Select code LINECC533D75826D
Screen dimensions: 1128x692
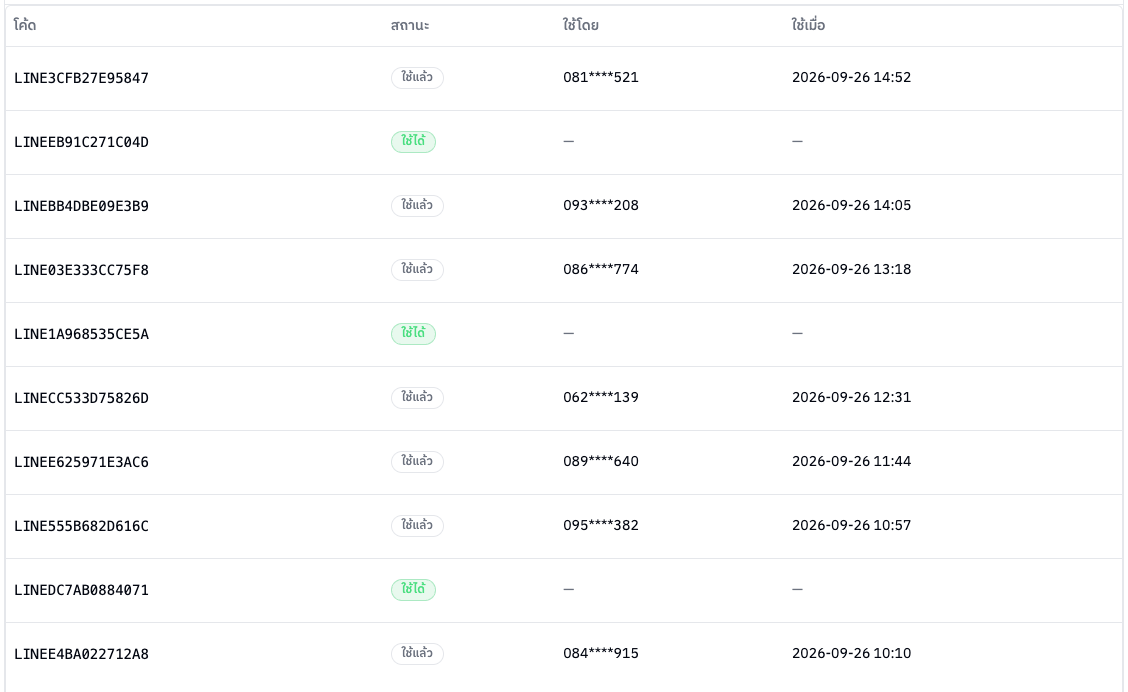pyautogui.click(x=81, y=399)
